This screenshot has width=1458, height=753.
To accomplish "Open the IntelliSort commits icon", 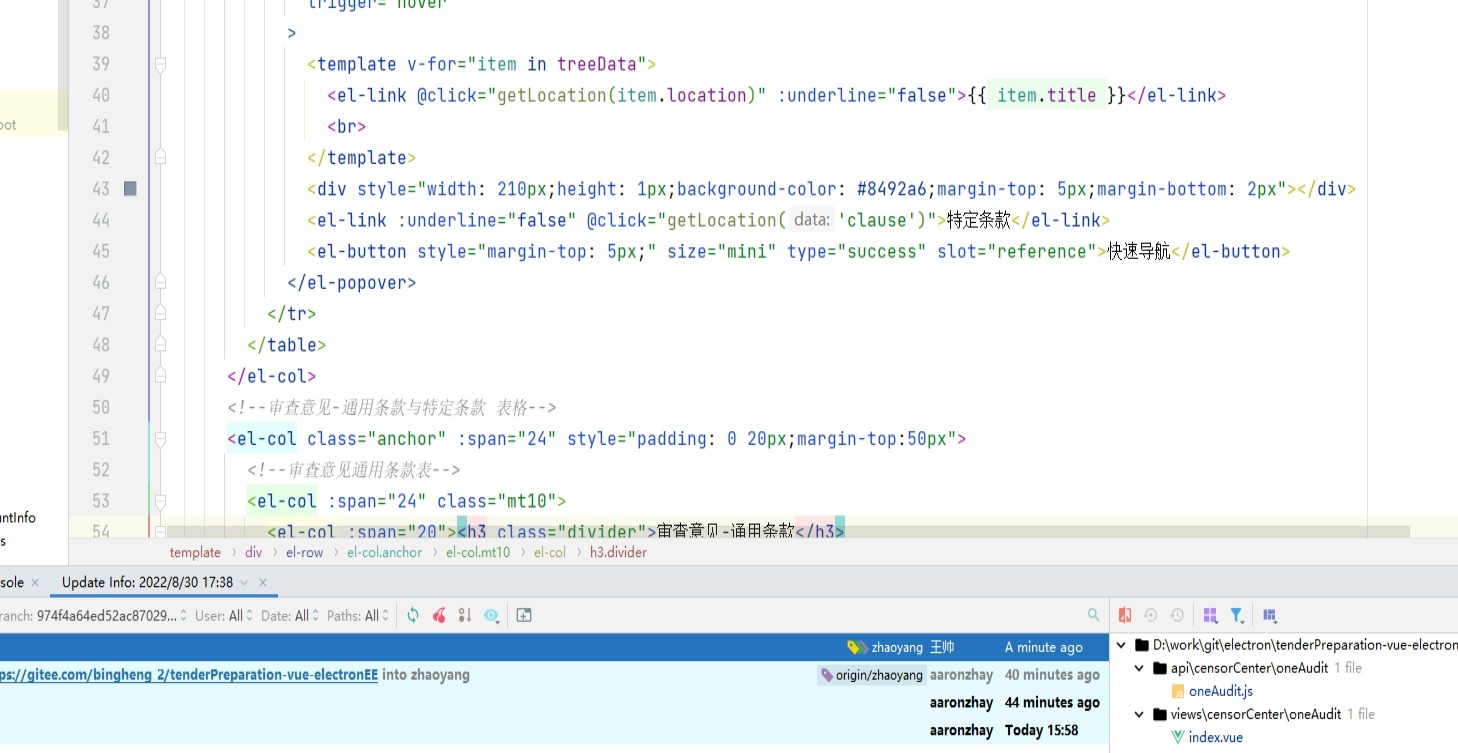I will (x=465, y=616).
